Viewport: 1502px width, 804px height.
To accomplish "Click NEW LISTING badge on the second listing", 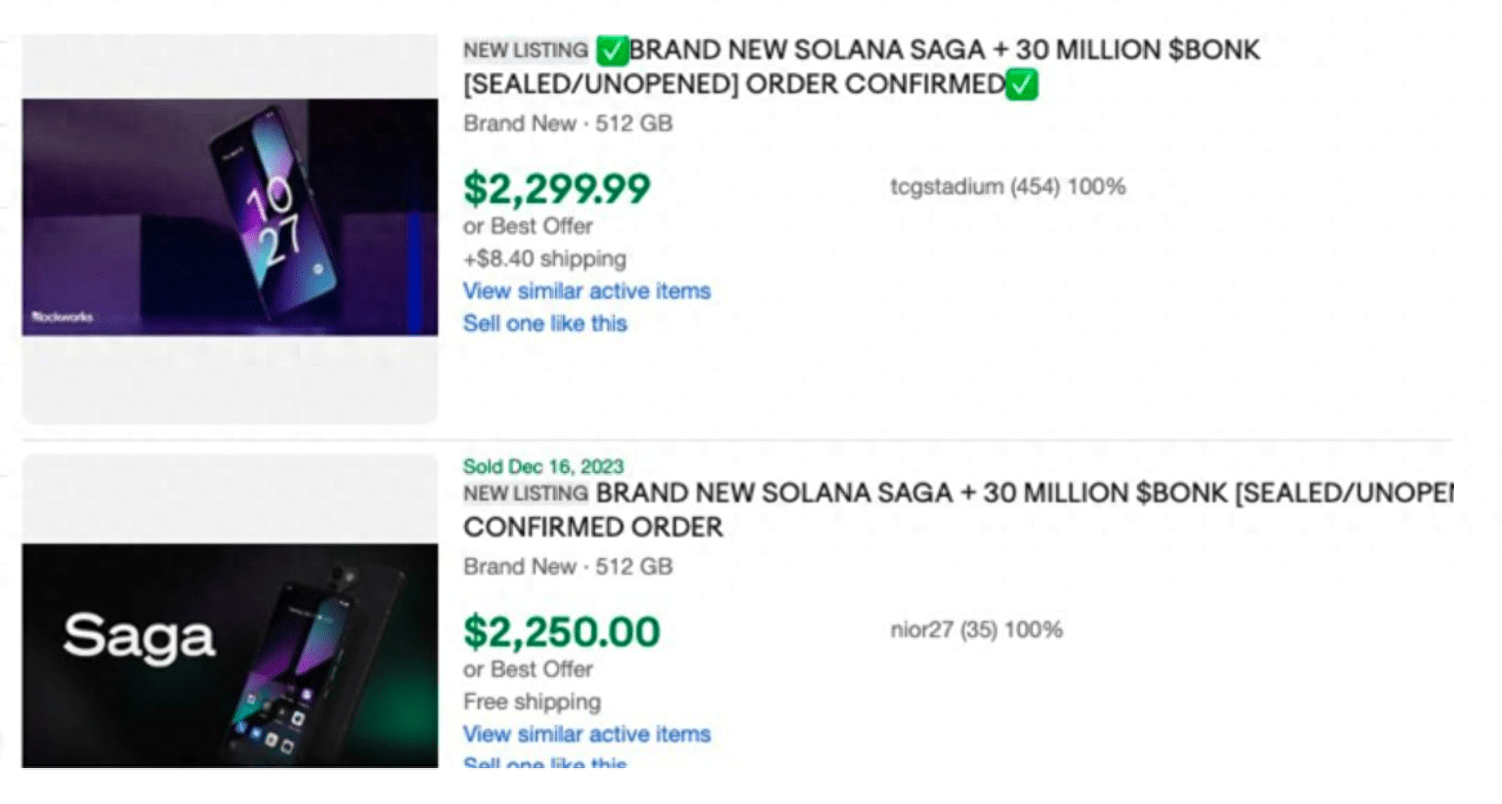I will 526,493.
